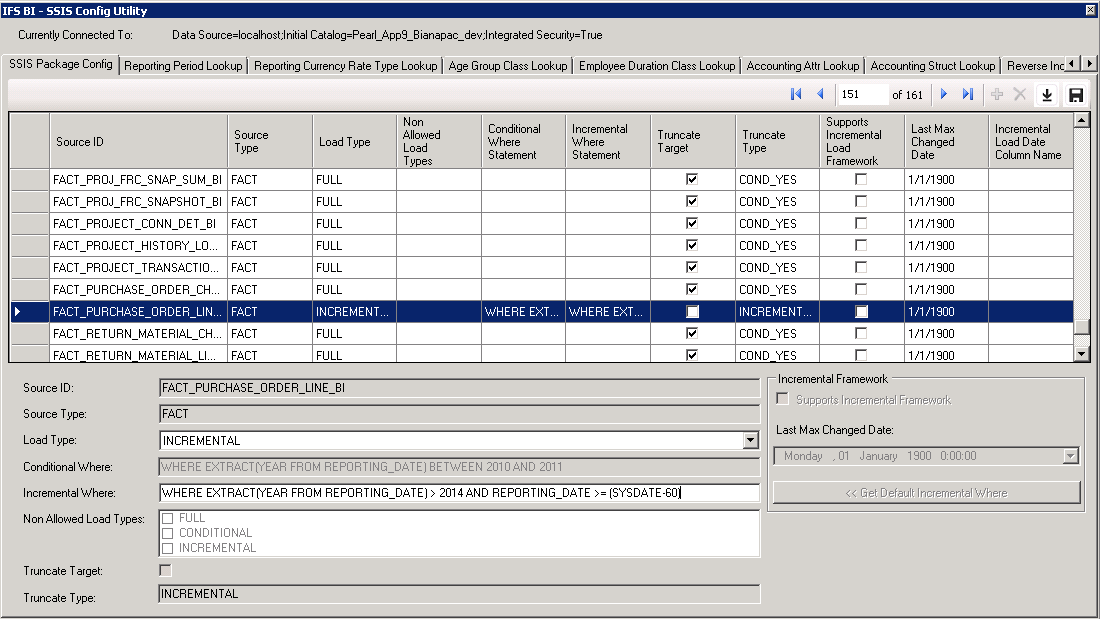Open the Age Group Class Lookup tab
This screenshot has width=1100, height=619.
[507, 66]
